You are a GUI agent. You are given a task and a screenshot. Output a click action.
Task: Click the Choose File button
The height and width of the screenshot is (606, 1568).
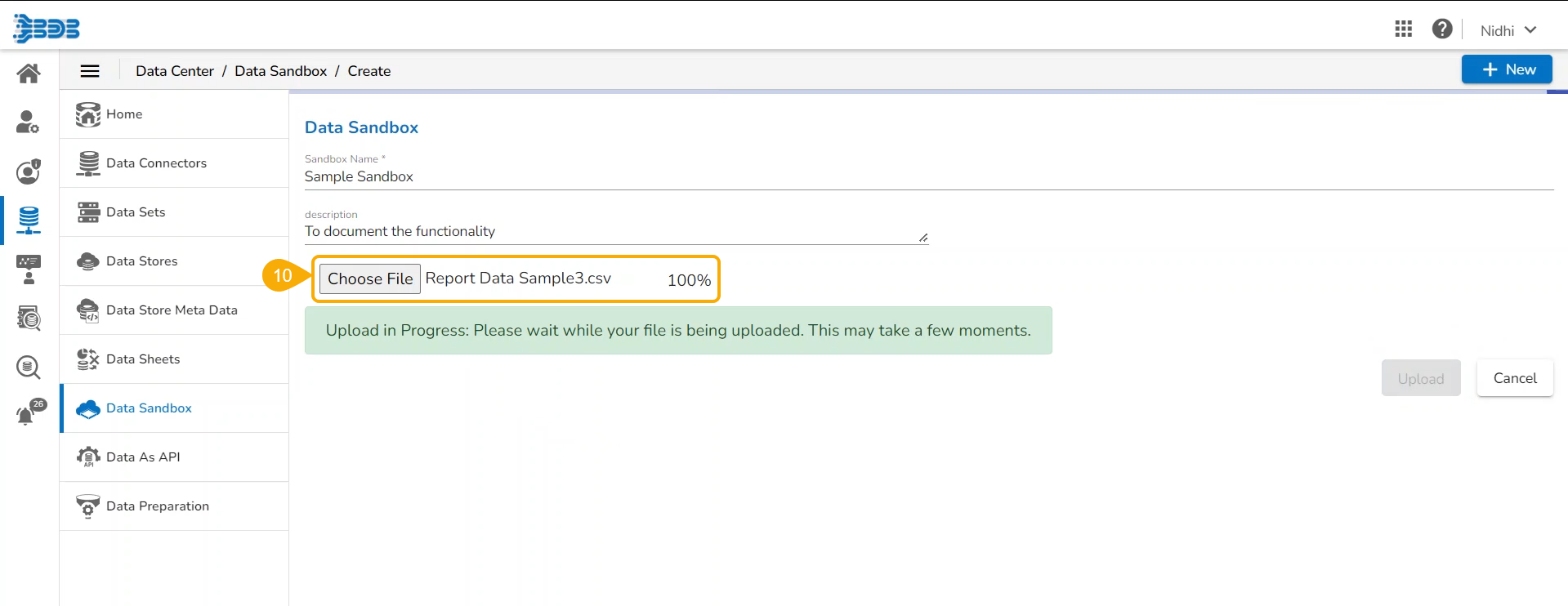tap(370, 278)
